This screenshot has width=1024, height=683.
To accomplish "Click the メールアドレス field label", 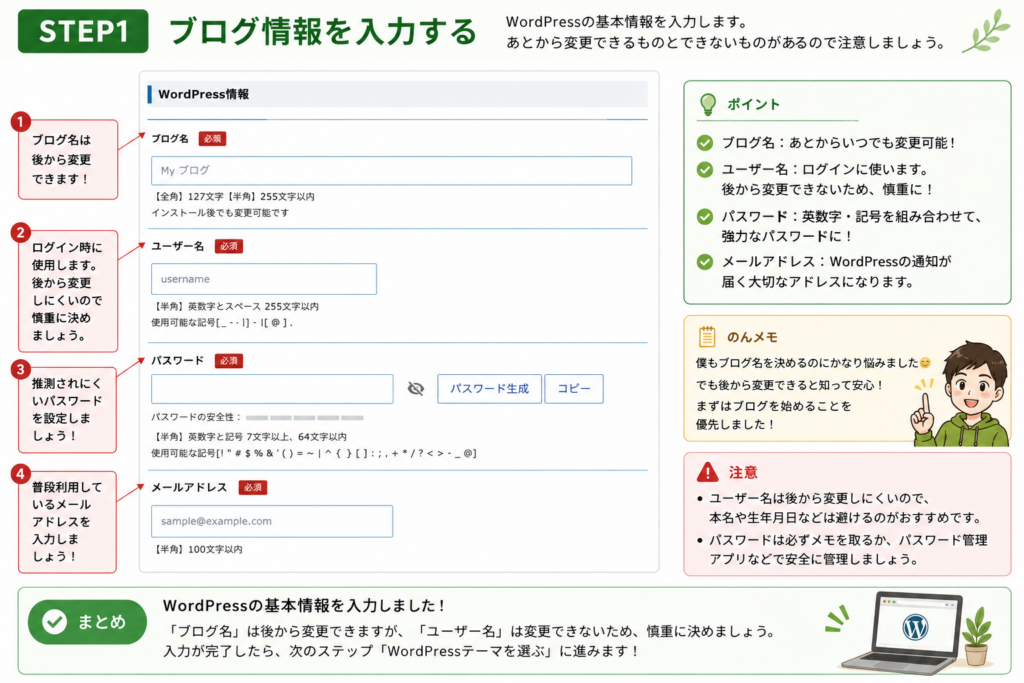I will tap(189, 487).
